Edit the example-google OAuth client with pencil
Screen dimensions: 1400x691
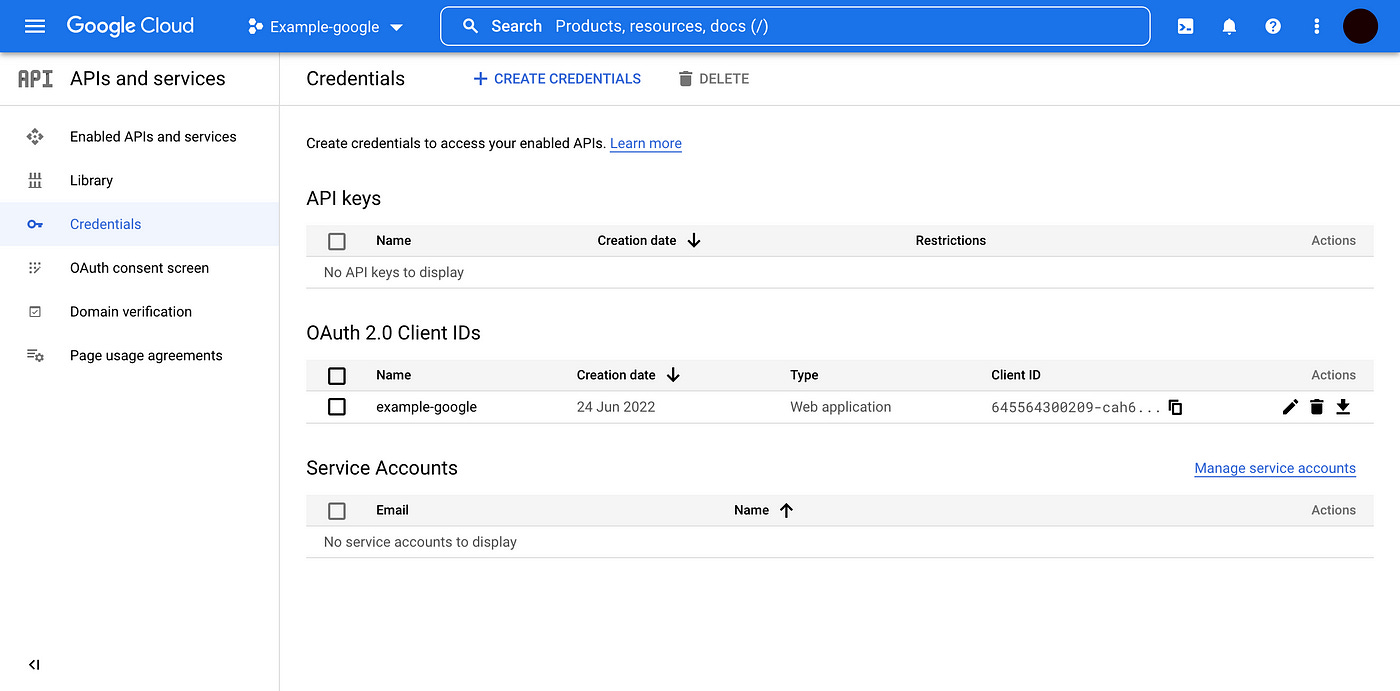(x=1290, y=407)
